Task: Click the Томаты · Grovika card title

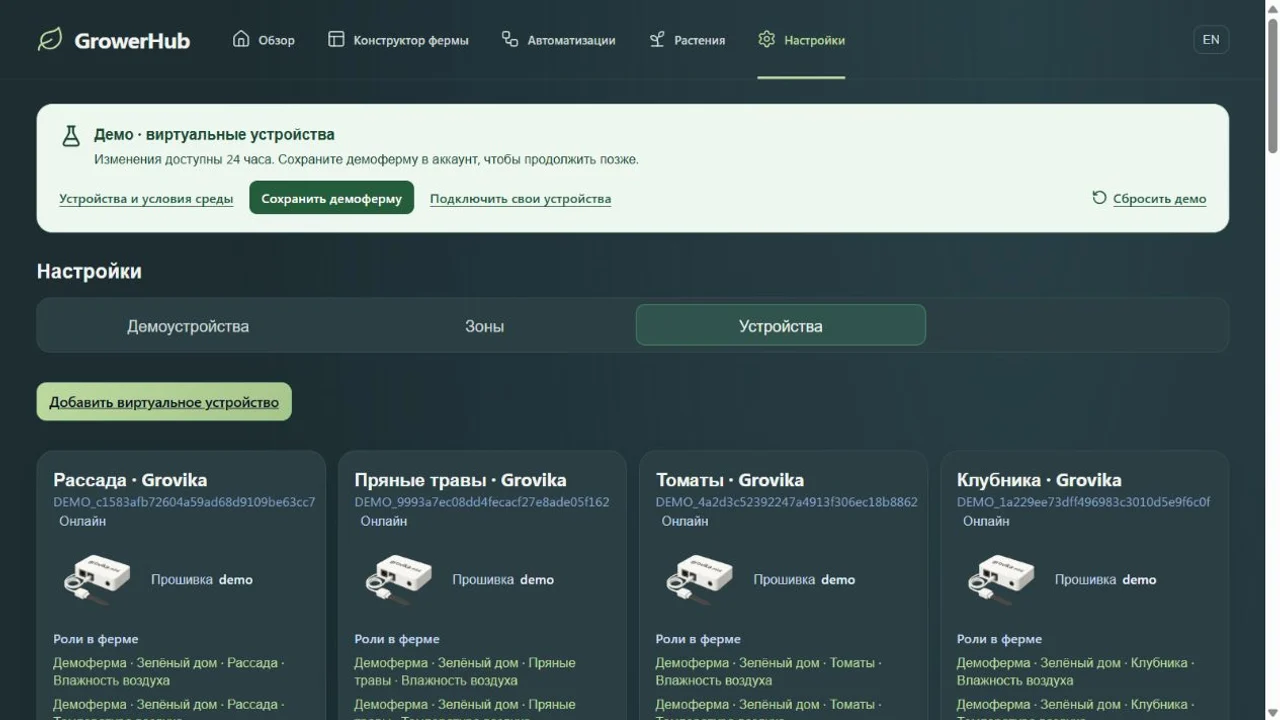Action: (730, 480)
